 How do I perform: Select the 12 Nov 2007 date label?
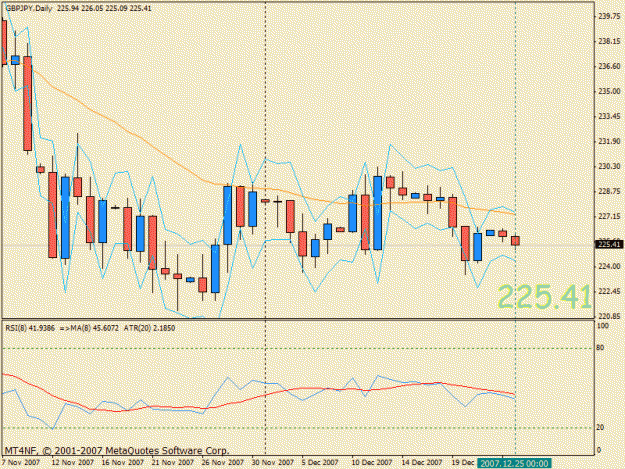[73, 463]
